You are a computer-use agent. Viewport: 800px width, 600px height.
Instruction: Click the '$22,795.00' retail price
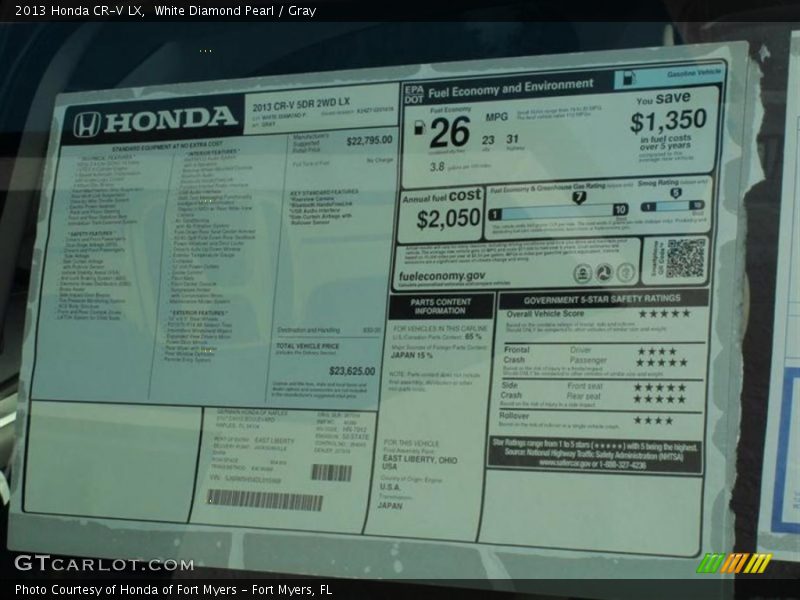[369, 140]
